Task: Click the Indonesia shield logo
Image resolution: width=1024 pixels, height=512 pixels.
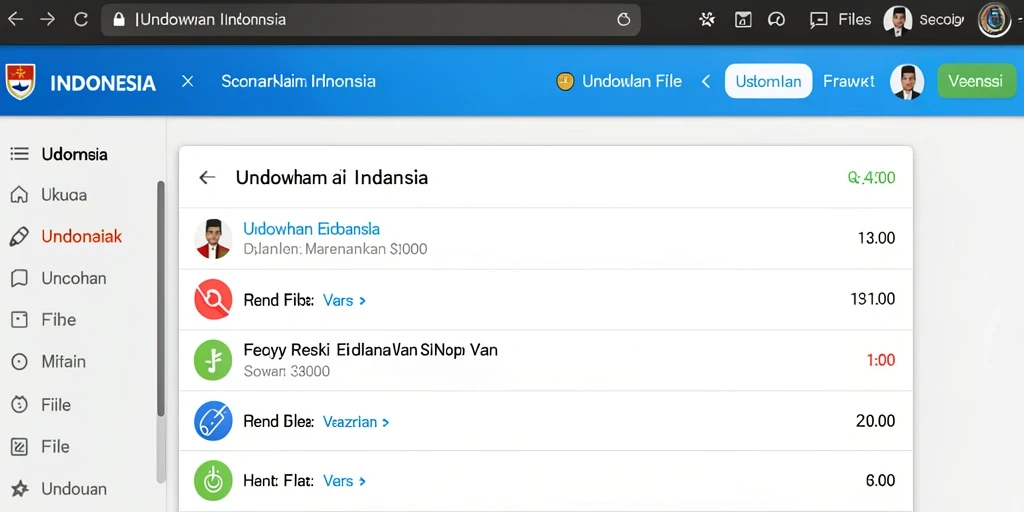Action: (x=20, y=81)
